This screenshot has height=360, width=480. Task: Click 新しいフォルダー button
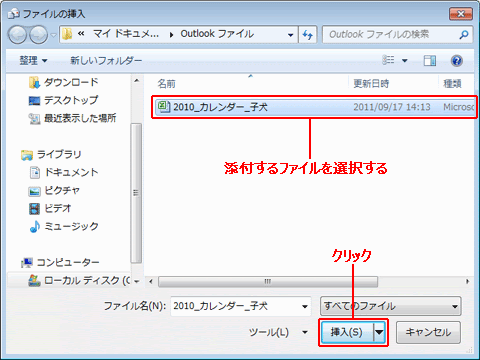tap(106, 60)
